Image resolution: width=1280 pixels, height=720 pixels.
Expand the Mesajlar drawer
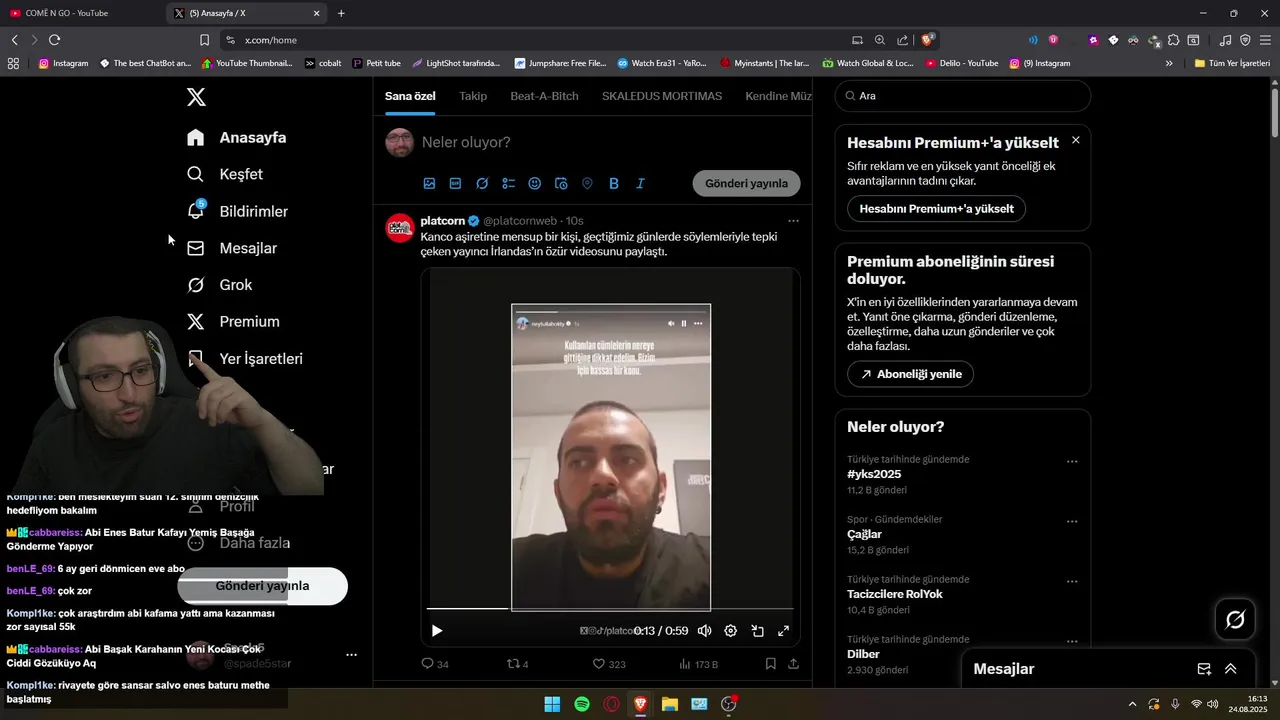(1231, 669)
